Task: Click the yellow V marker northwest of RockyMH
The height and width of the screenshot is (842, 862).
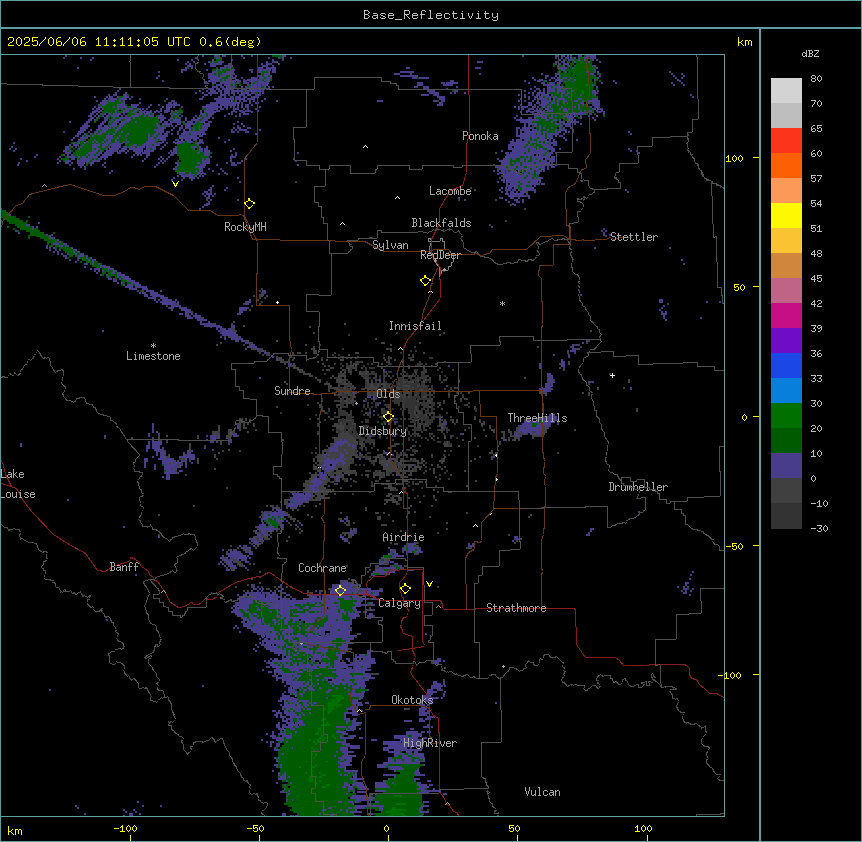Action: tap(175, 184)
